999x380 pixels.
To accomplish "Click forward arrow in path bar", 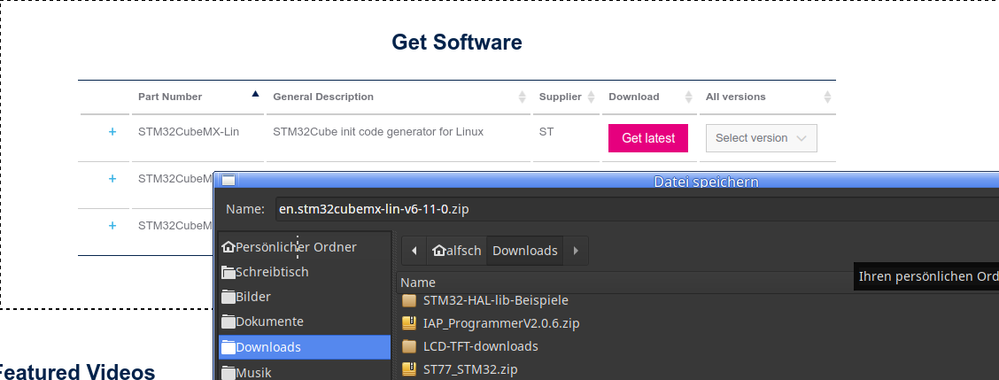I will pos(576,251).
